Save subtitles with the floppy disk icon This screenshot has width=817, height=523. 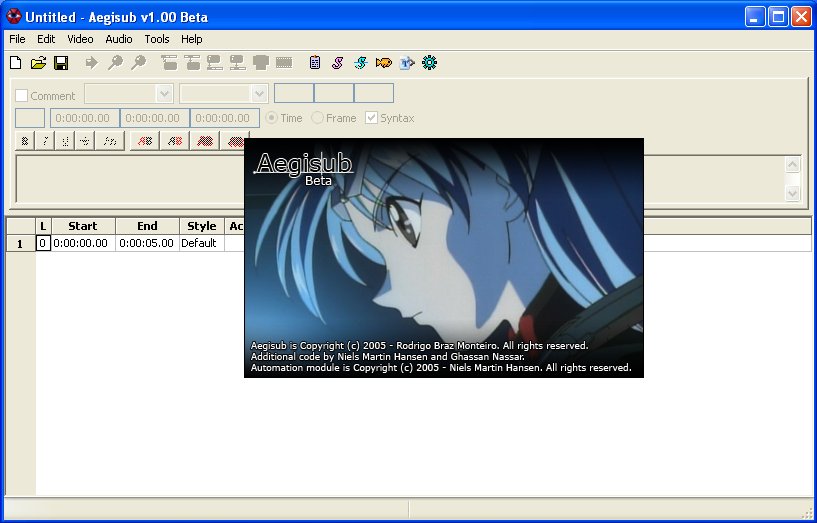coord(61,63)
